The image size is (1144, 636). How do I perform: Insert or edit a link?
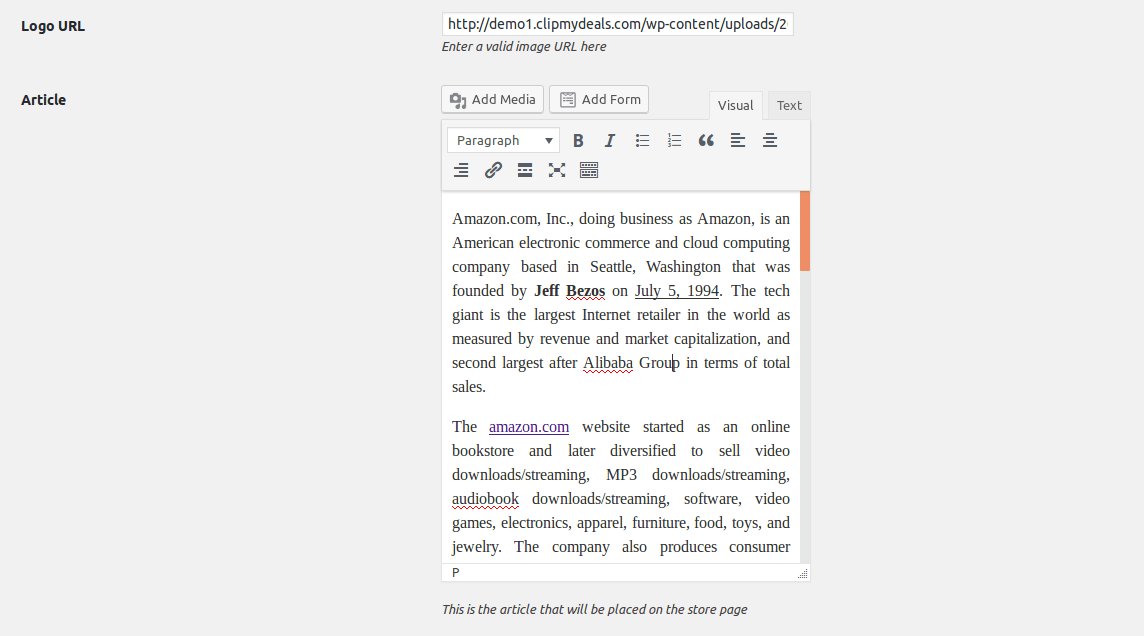pyautogui.click(x=493, y=171)
